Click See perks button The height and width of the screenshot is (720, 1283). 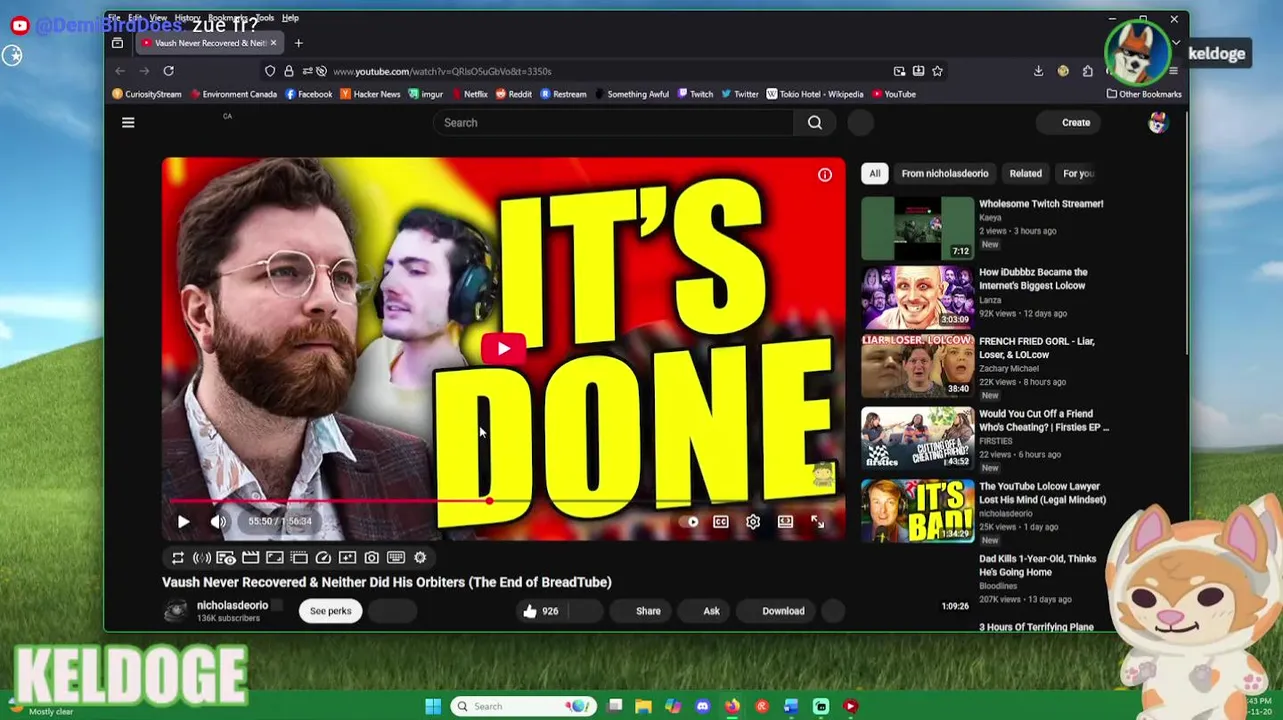(x=330, y=611)
